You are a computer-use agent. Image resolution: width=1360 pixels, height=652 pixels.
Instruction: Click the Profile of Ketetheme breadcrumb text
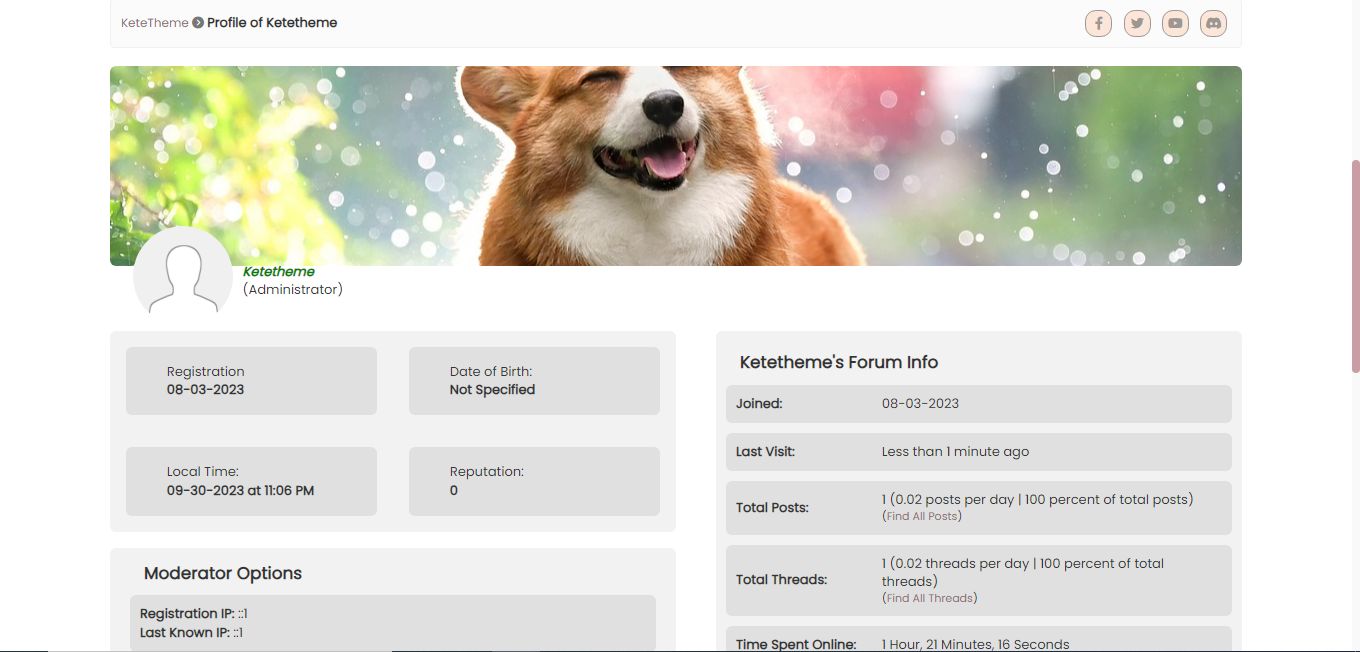[x=272, y=23]
